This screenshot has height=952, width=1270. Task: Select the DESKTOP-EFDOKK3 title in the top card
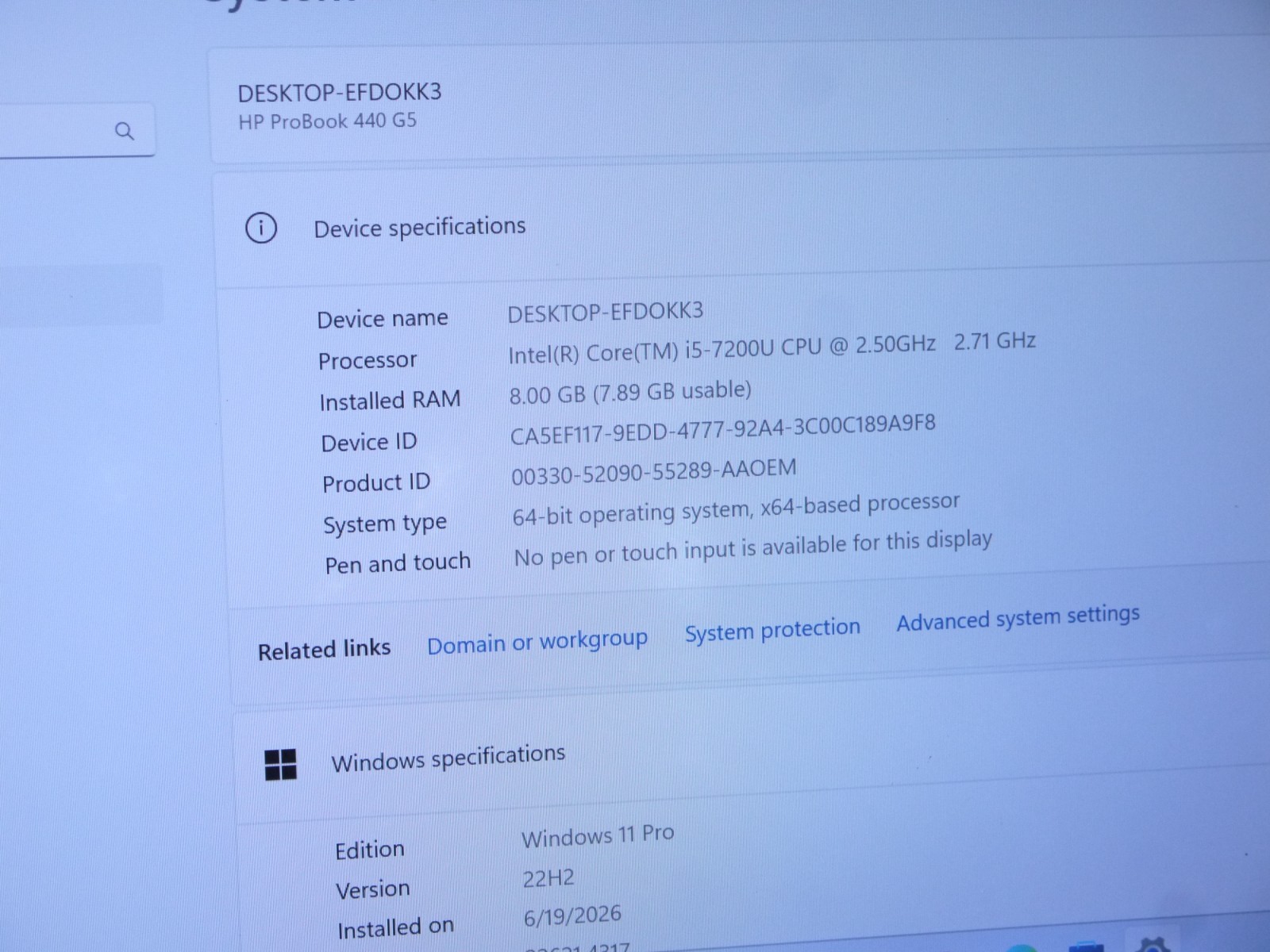point(340,92)
